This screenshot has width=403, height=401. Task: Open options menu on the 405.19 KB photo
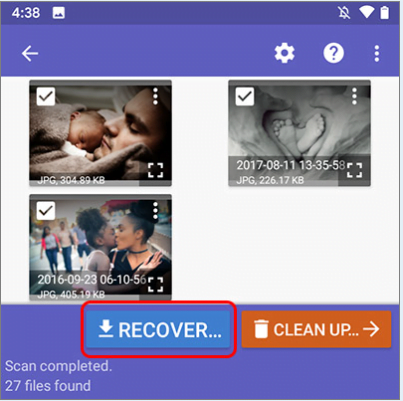pos(155,211)
